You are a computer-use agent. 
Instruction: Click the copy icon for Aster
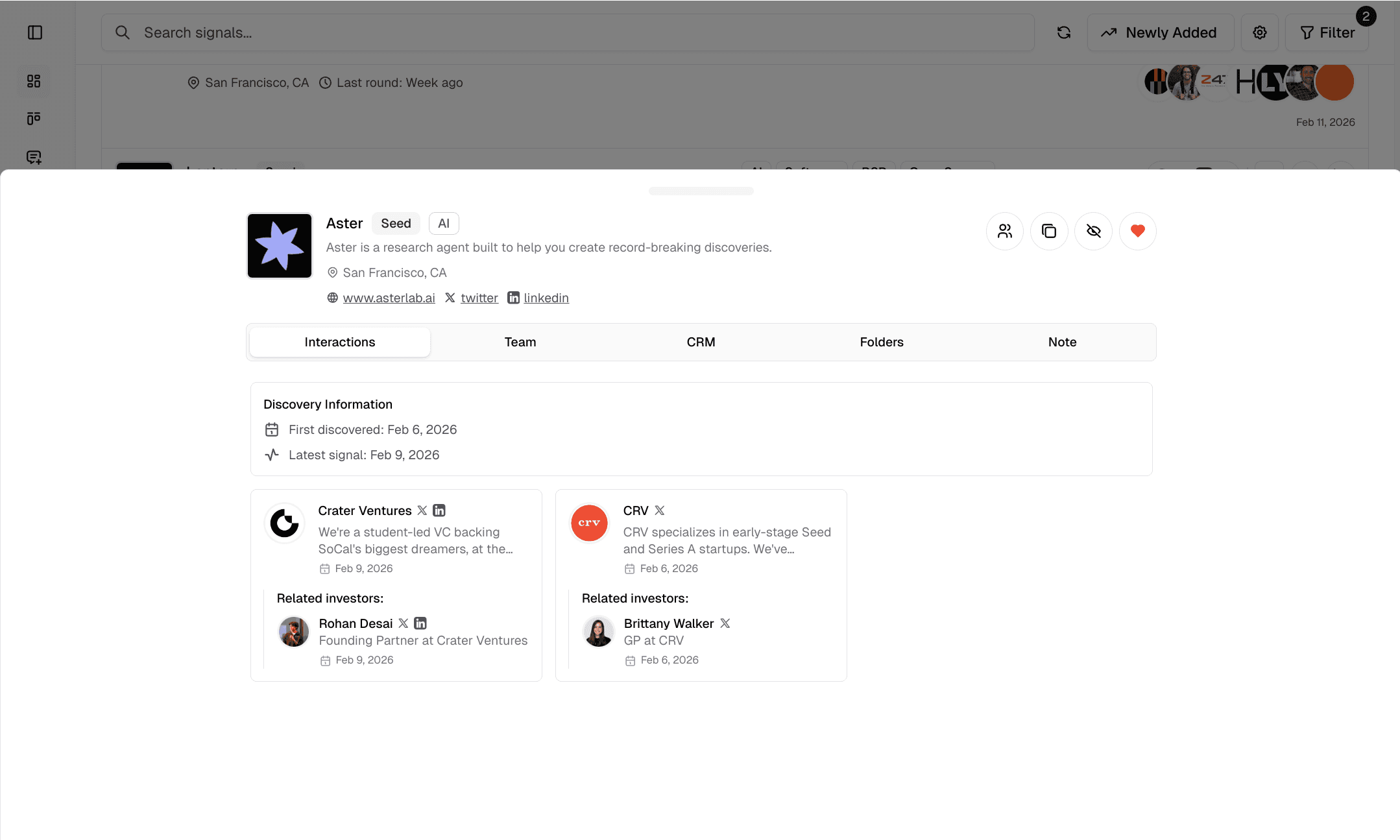point(1049,231)
